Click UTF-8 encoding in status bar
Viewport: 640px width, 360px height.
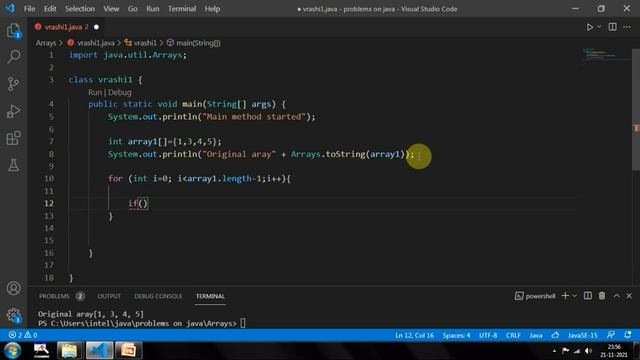tap(488, 335)
